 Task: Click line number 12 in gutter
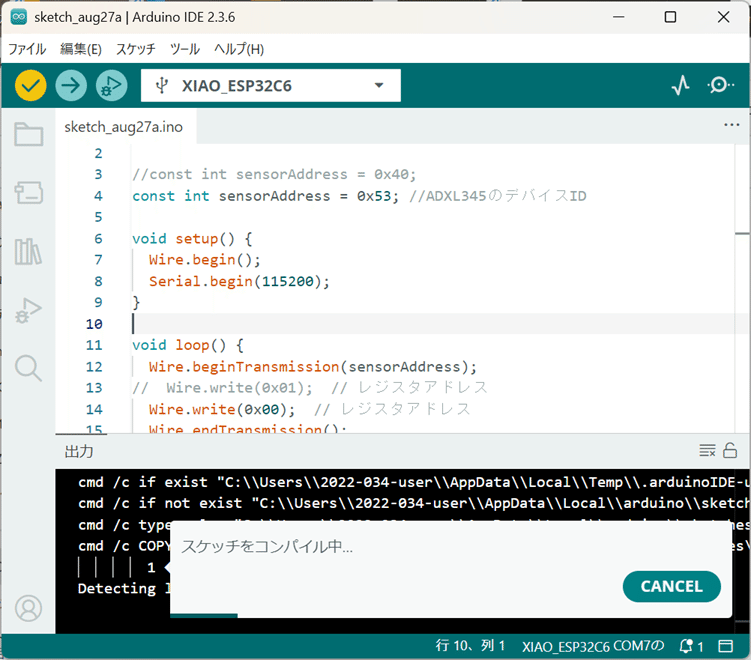pos(94,367)
